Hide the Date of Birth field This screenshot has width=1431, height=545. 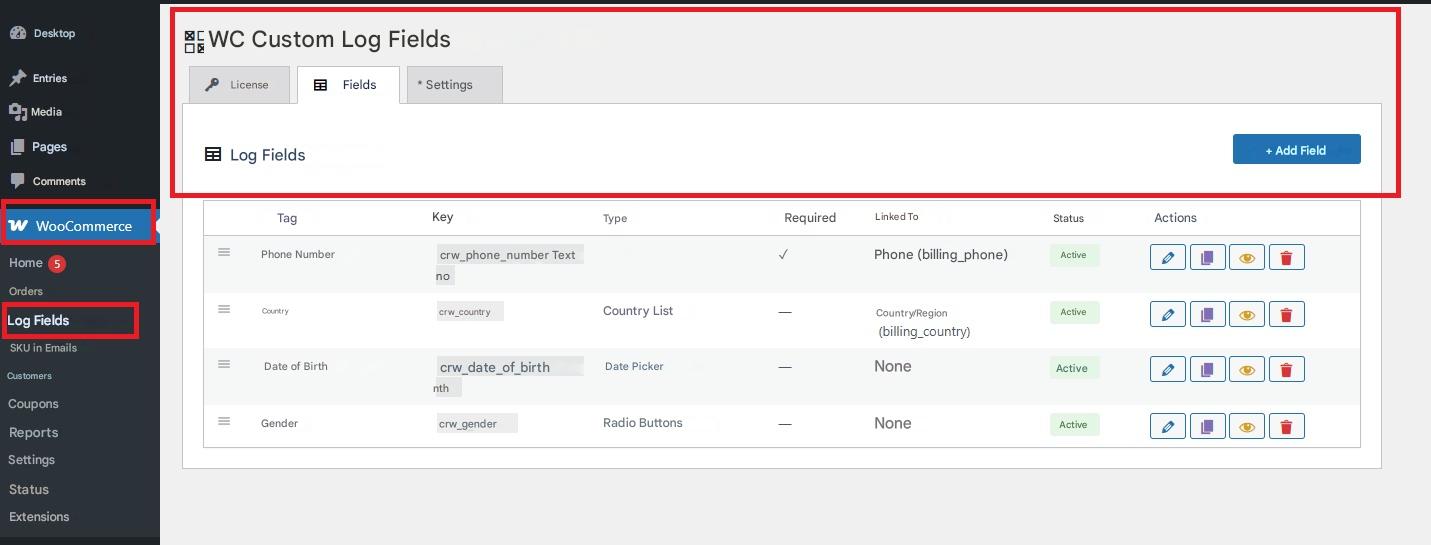tap(1246, 370)
